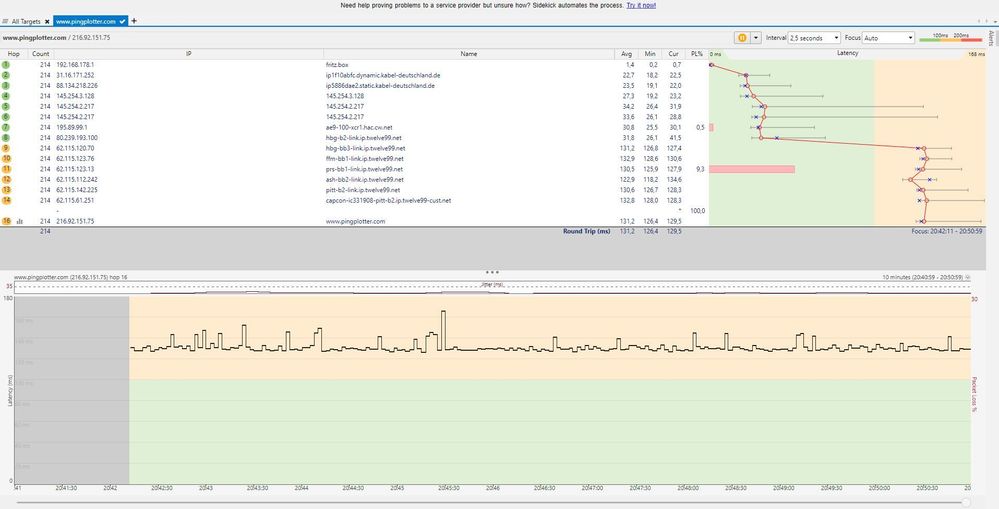999x509 pixels.
Task: Click the hop 8 green circle icon
Action: pos(6,138)
